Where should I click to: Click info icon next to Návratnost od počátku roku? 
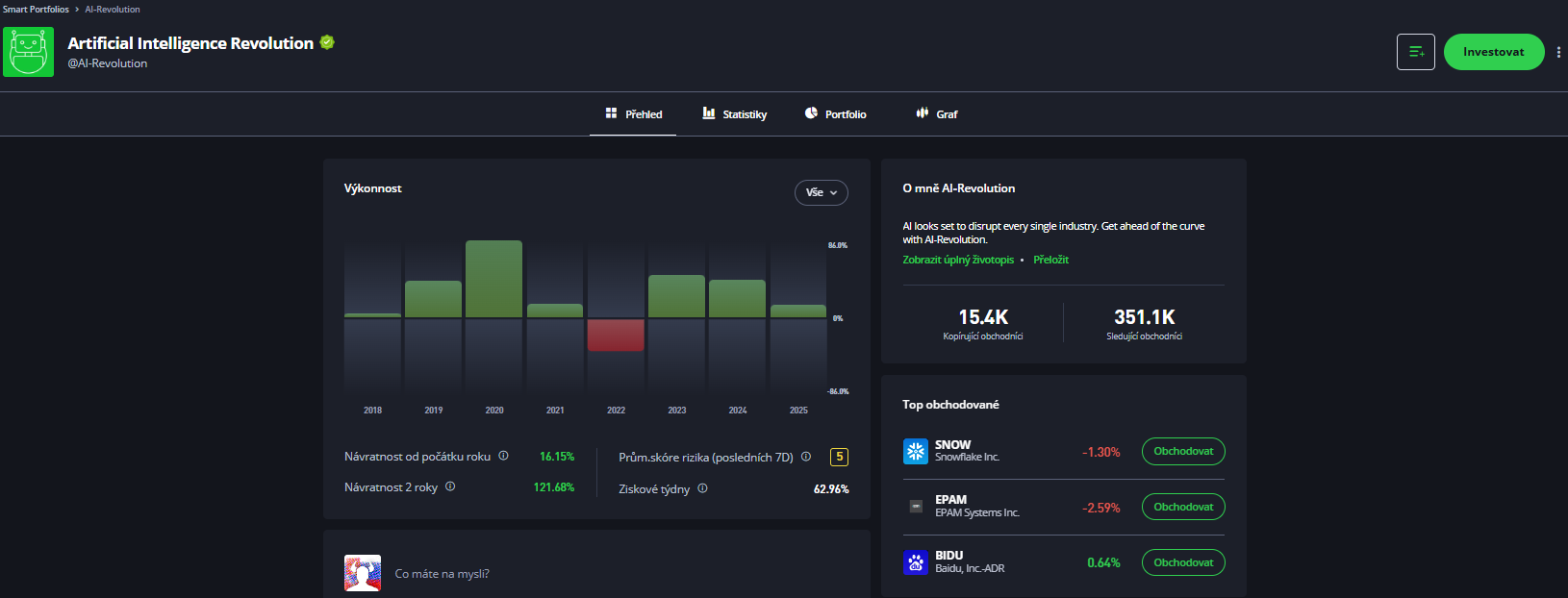coord(503,456)
